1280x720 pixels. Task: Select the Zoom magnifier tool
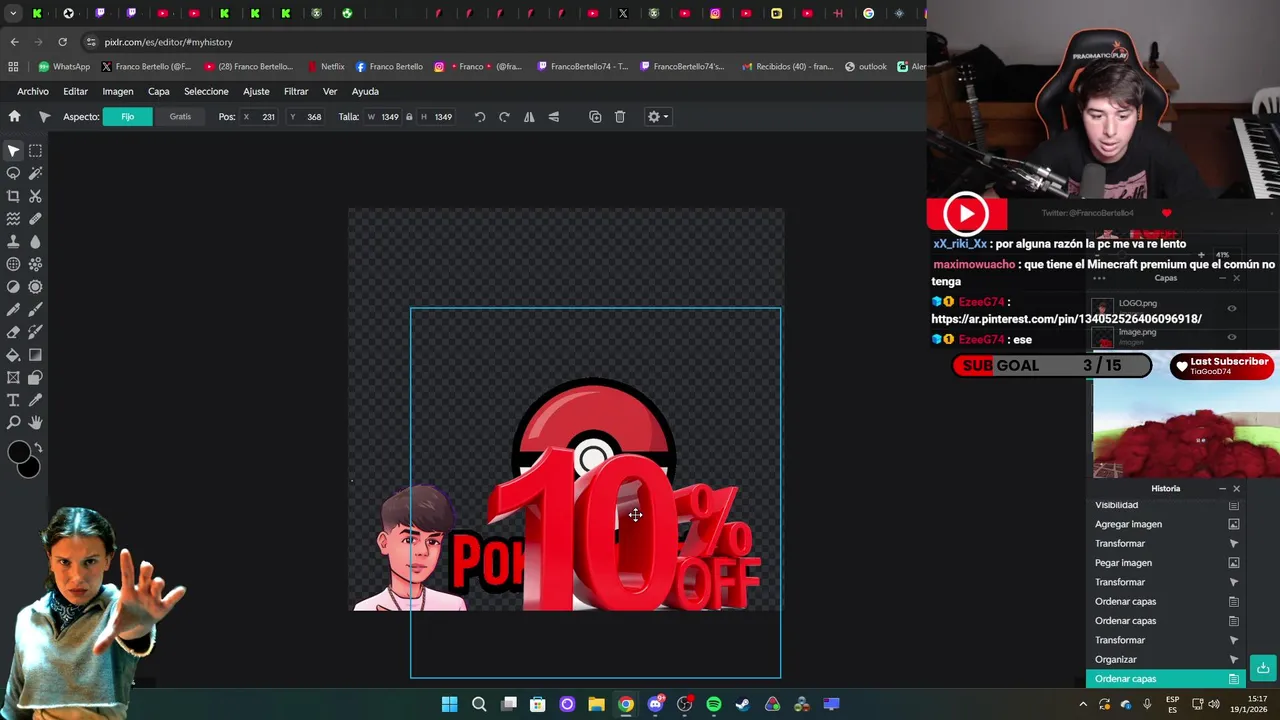pyautogui.click(x=13, y=423)
